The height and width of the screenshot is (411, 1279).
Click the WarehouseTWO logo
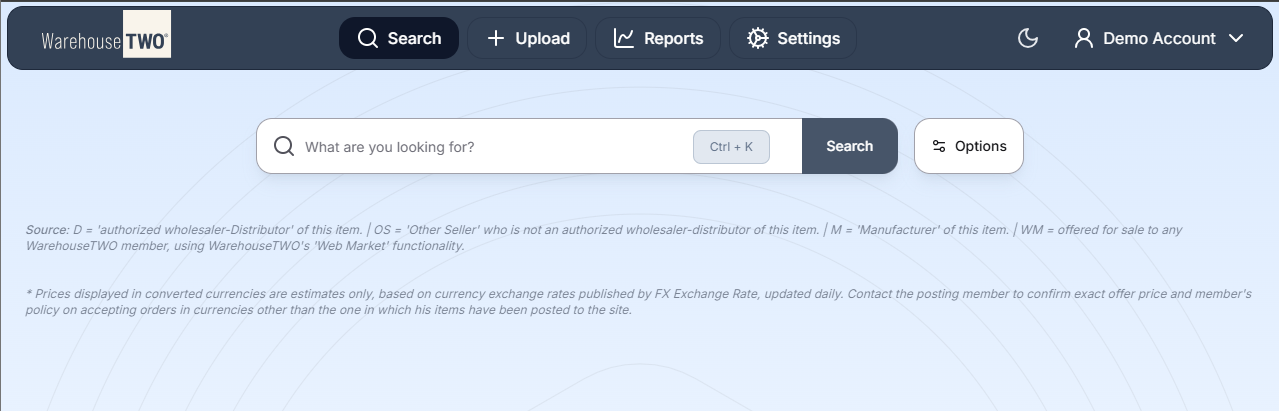(105, 38)
